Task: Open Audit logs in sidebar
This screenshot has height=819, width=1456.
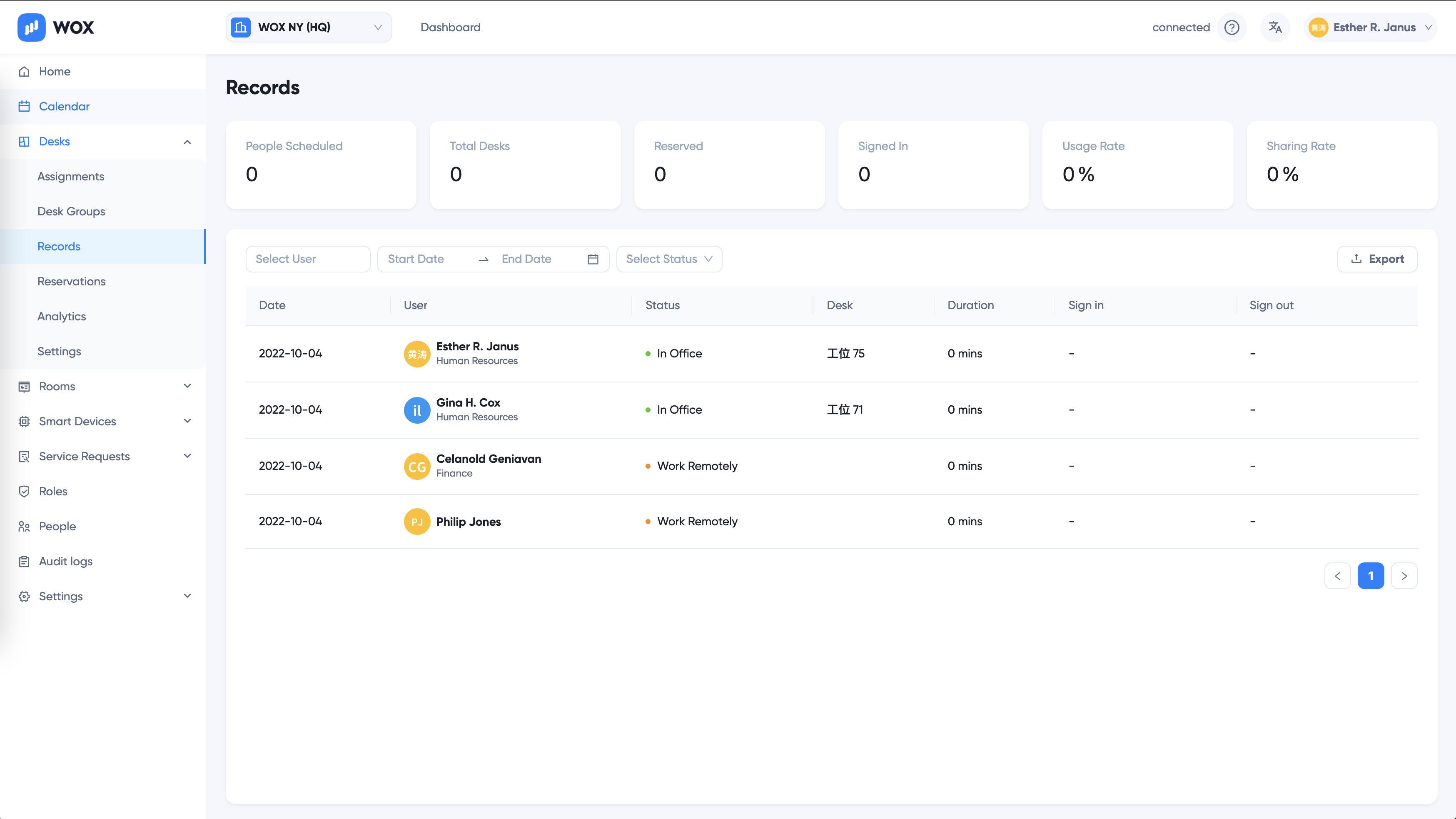Action: [102, 562]
